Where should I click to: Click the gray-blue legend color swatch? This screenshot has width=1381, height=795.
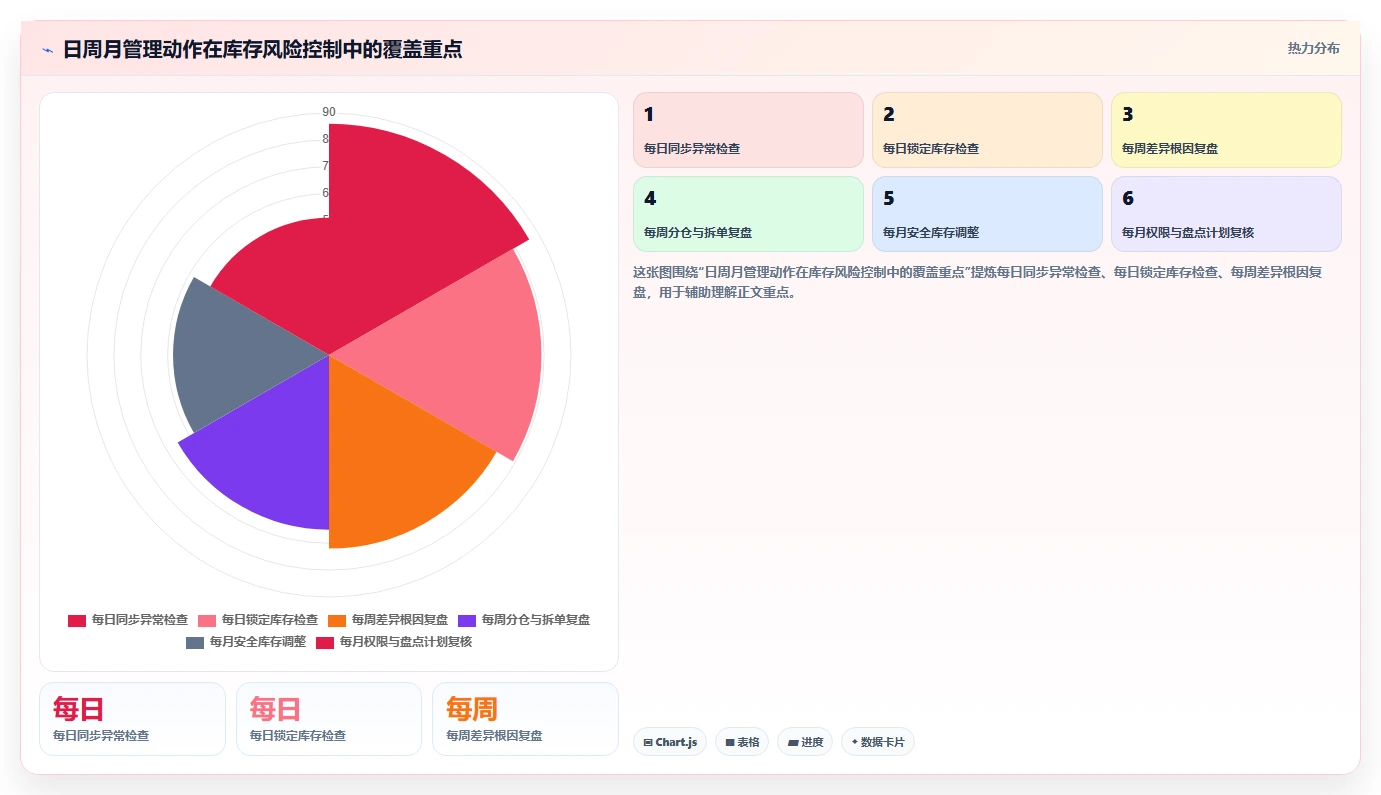tap(195, 643)
